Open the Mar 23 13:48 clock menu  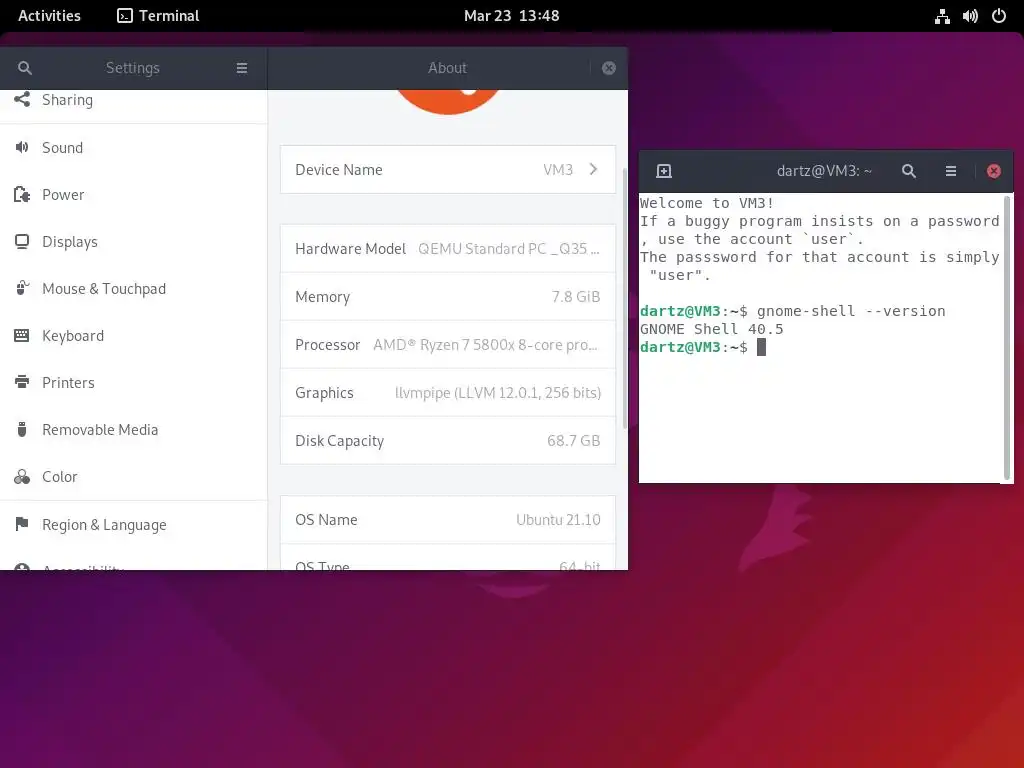(511, 16)
